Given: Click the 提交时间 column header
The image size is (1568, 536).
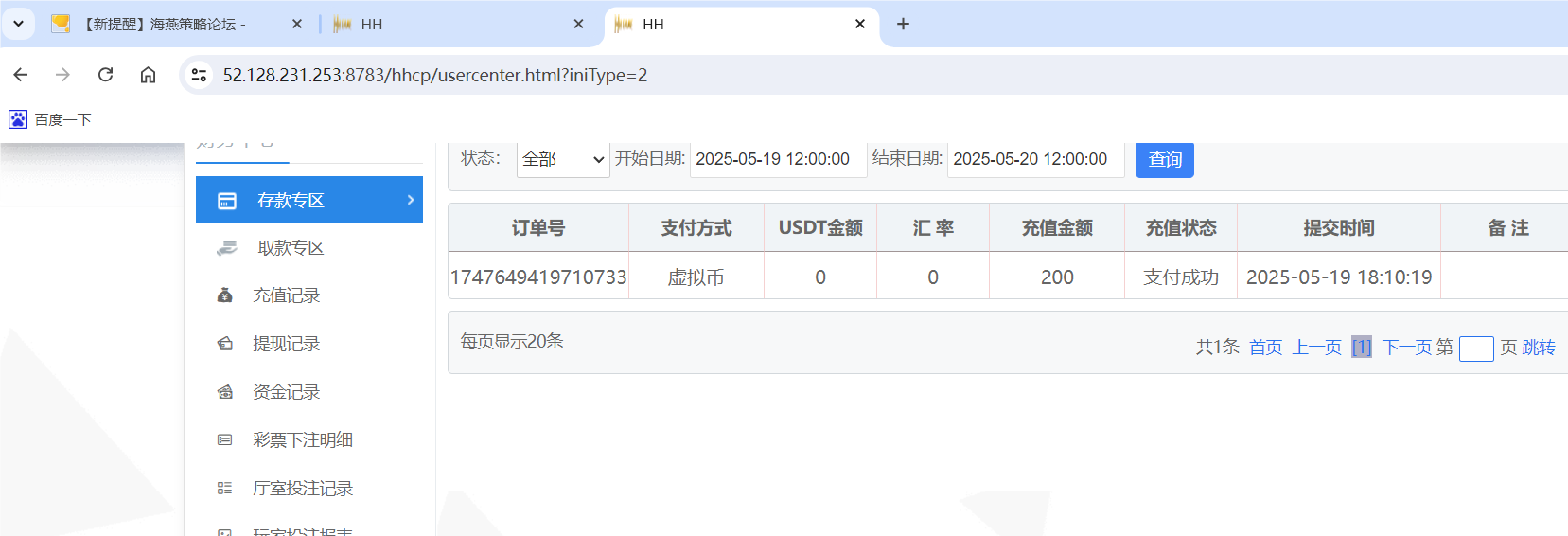Looking at the screenshot, I should 1339,228.
